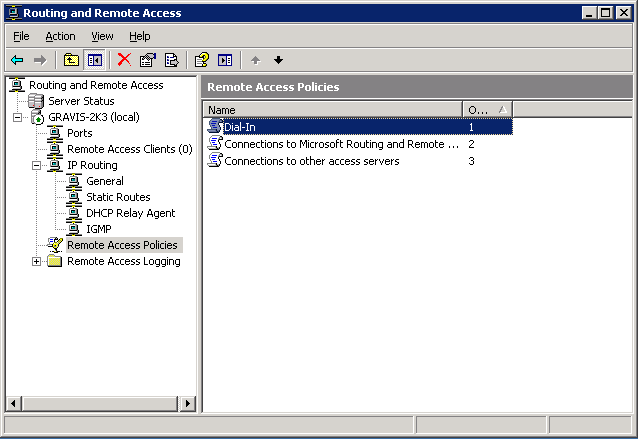Click the DHCP Relay Agent icon
Image resolution: width=638 pixels, height=439 pixels.
tap(74, 213)
